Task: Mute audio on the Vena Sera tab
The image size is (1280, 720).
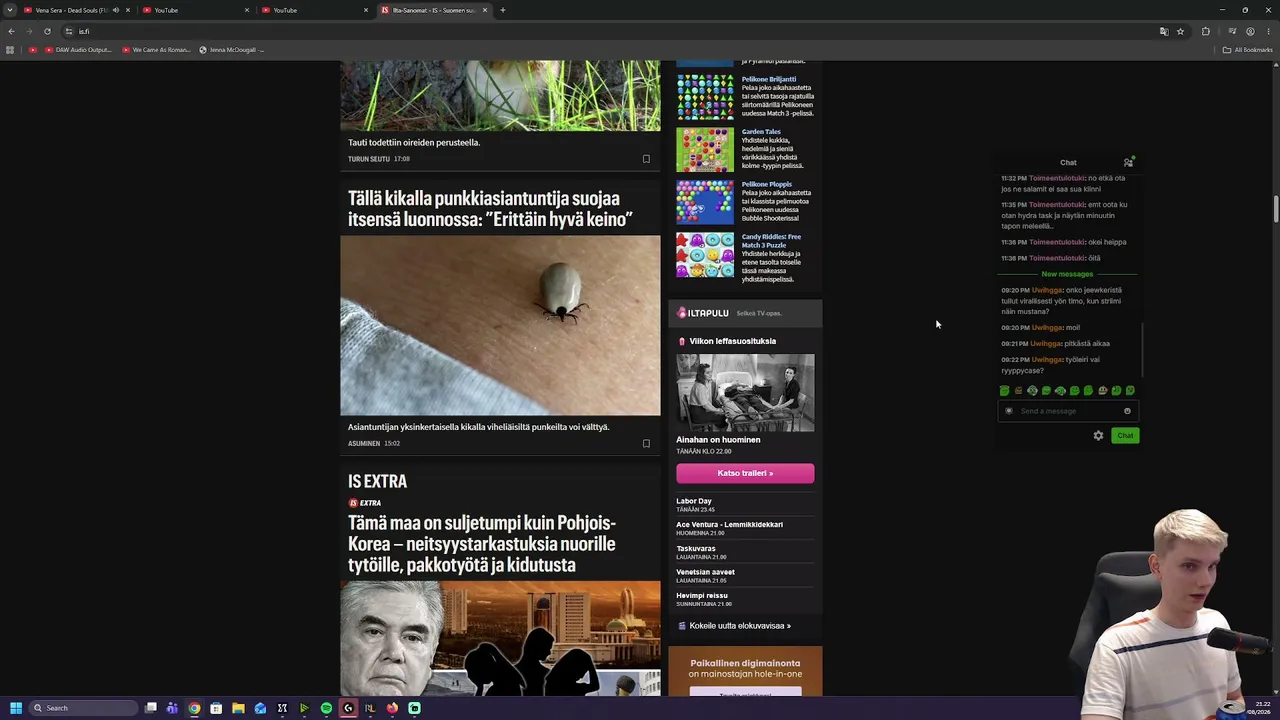Action: tap(116, 10)
